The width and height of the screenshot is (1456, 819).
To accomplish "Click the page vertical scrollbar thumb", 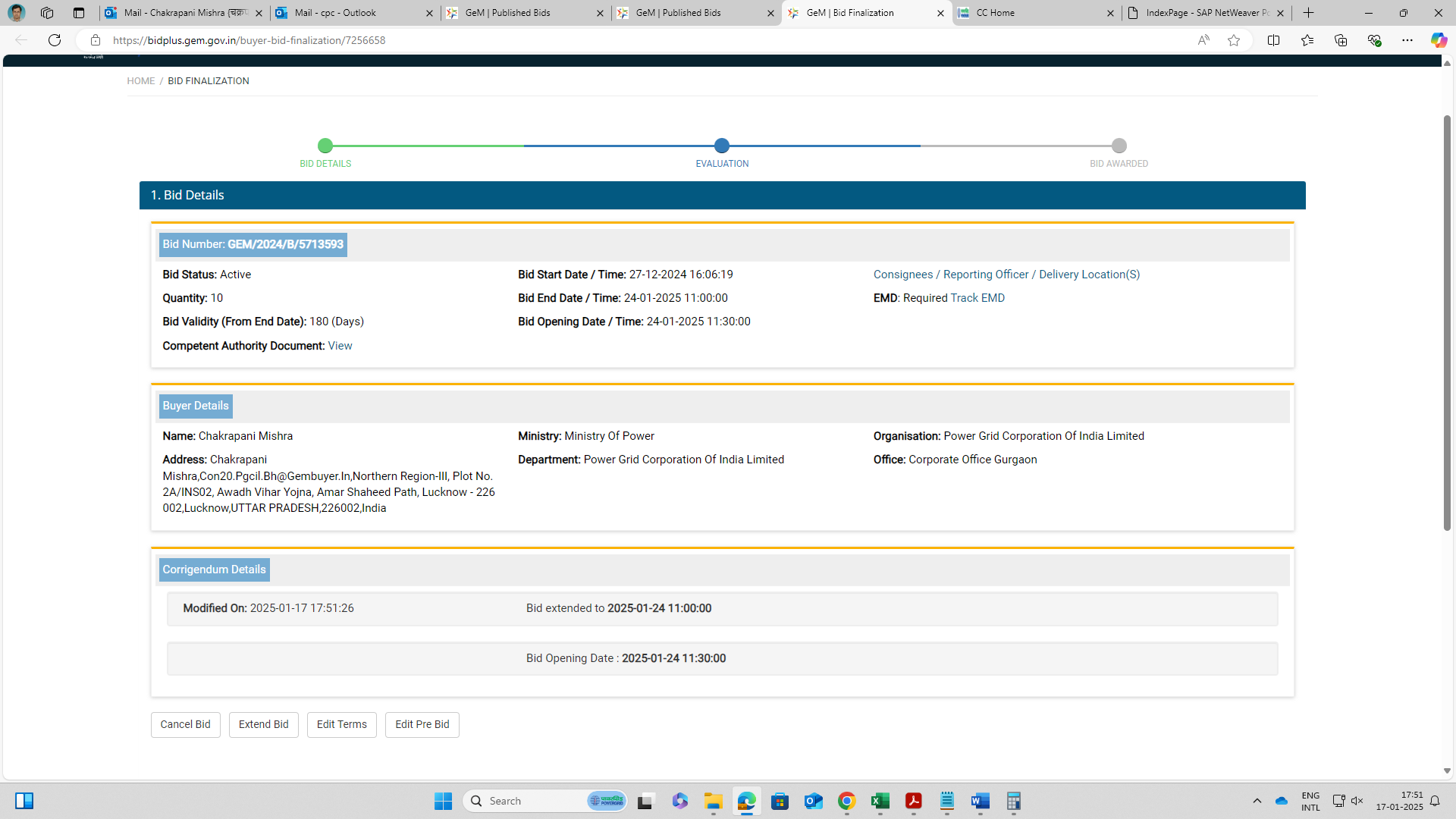I will tap(1447, 322).
